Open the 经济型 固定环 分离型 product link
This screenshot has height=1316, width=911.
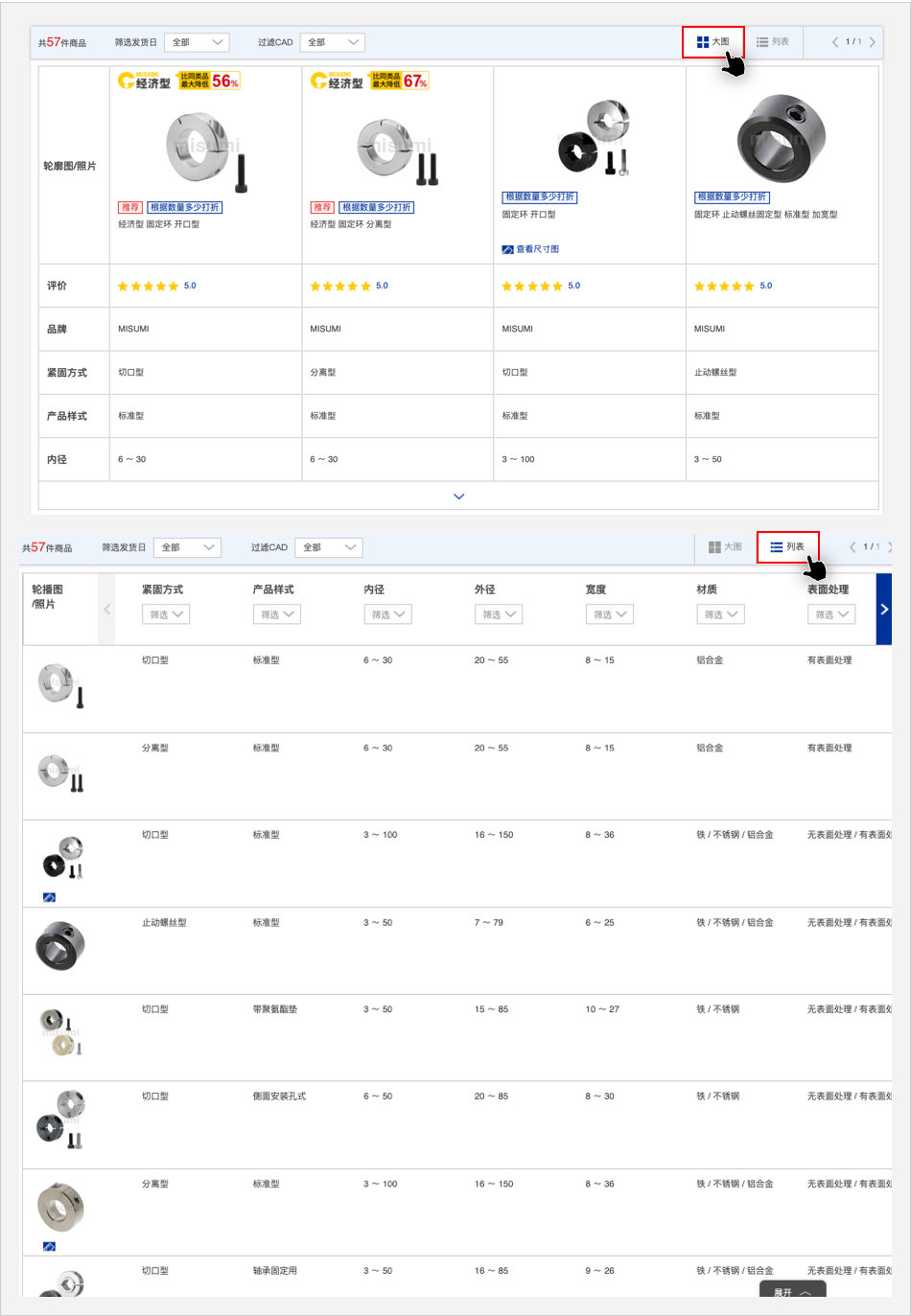[350, 224]
